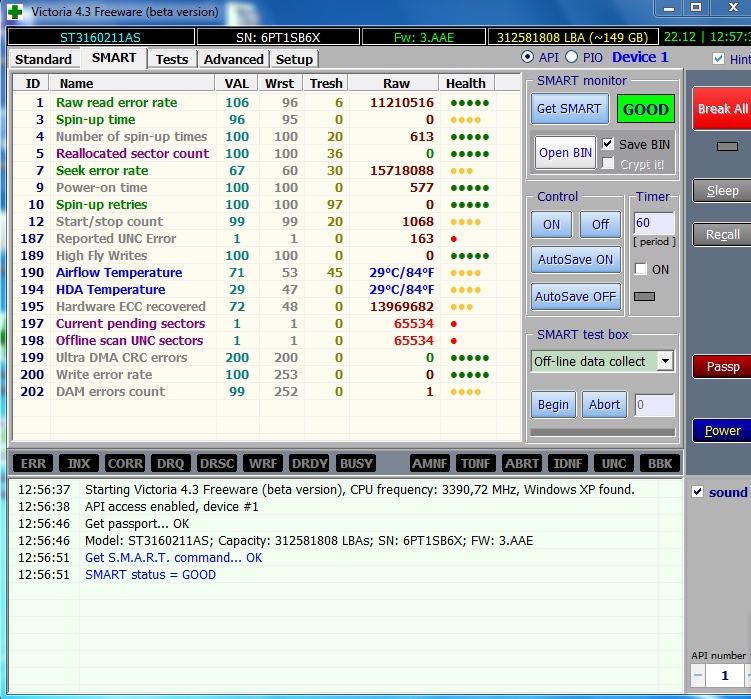Click the Recall button

(722, 235)
